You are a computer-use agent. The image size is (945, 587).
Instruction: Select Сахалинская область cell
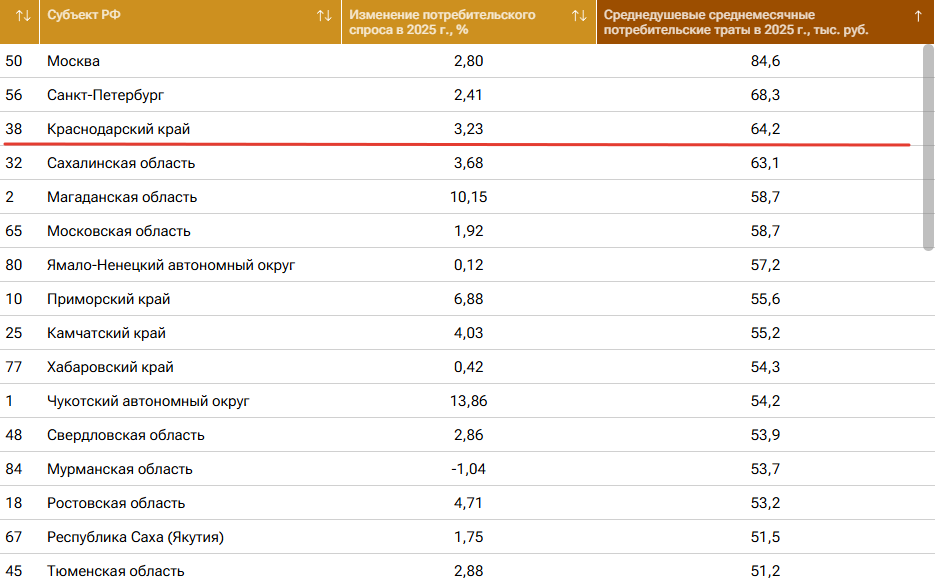(x=121, y=163)
